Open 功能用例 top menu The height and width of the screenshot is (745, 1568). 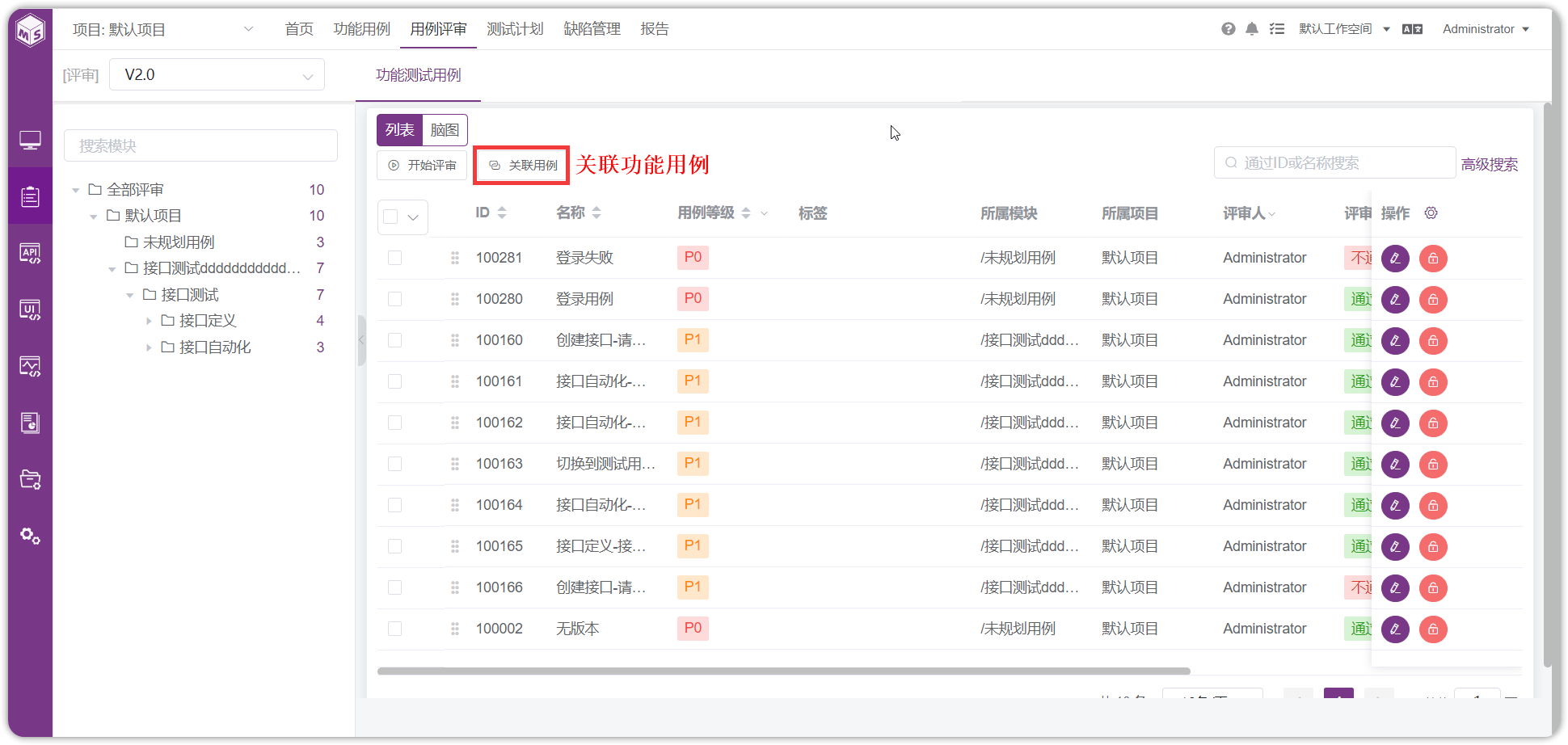361,29
